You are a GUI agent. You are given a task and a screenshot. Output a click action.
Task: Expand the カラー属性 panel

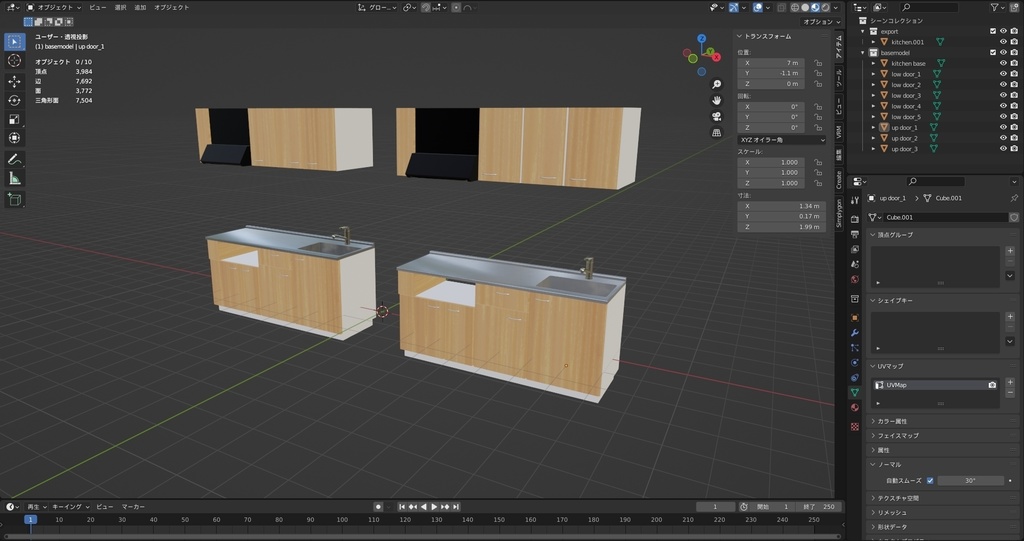tap(891, 421)
